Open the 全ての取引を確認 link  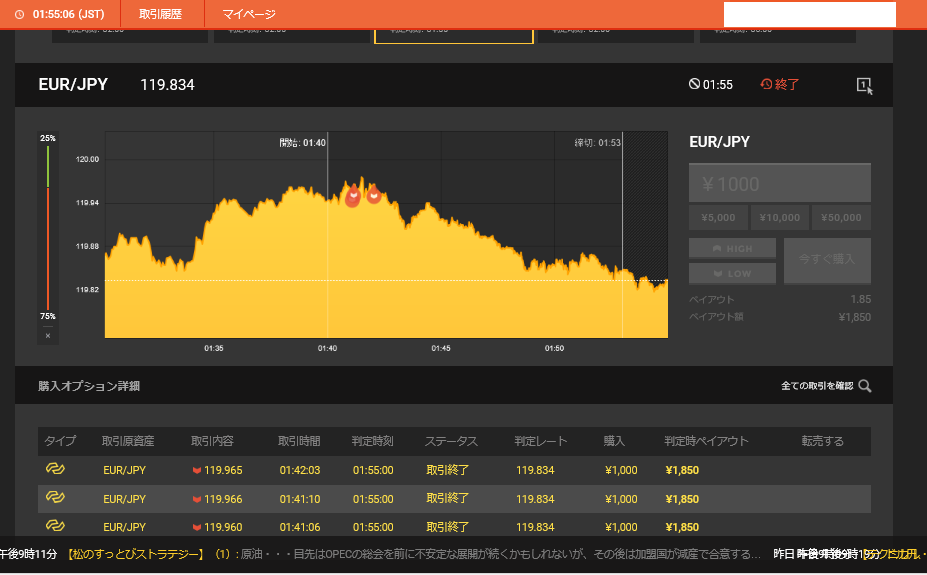coord(817,386)
